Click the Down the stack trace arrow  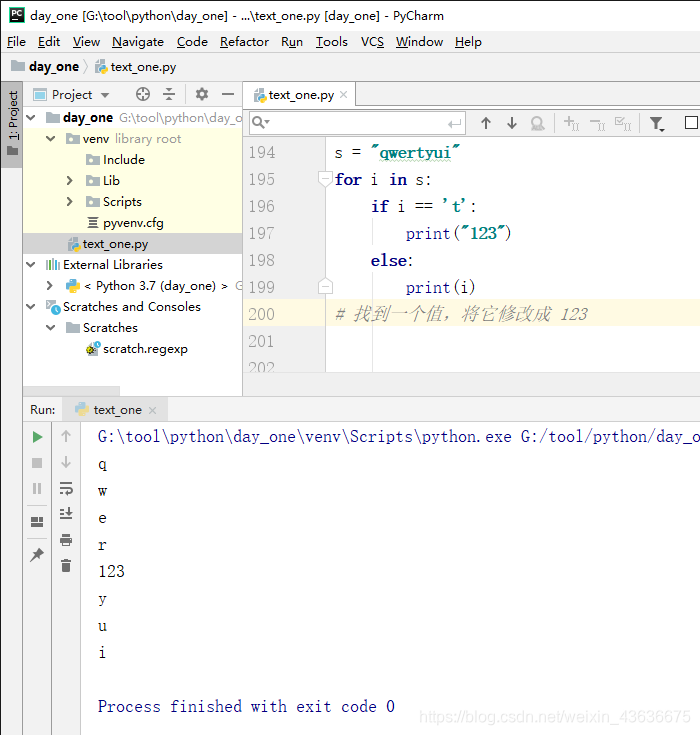click(66, 462)
